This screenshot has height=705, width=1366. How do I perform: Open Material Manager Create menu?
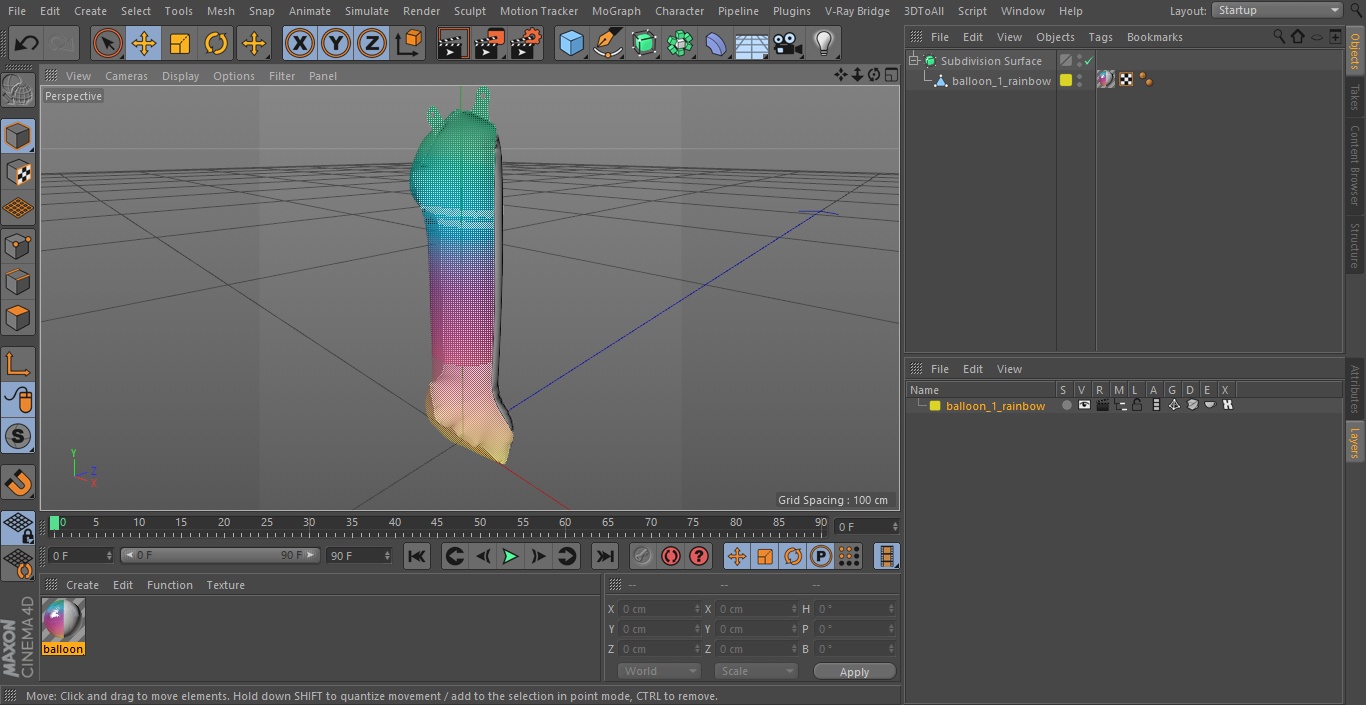point(82,585)
